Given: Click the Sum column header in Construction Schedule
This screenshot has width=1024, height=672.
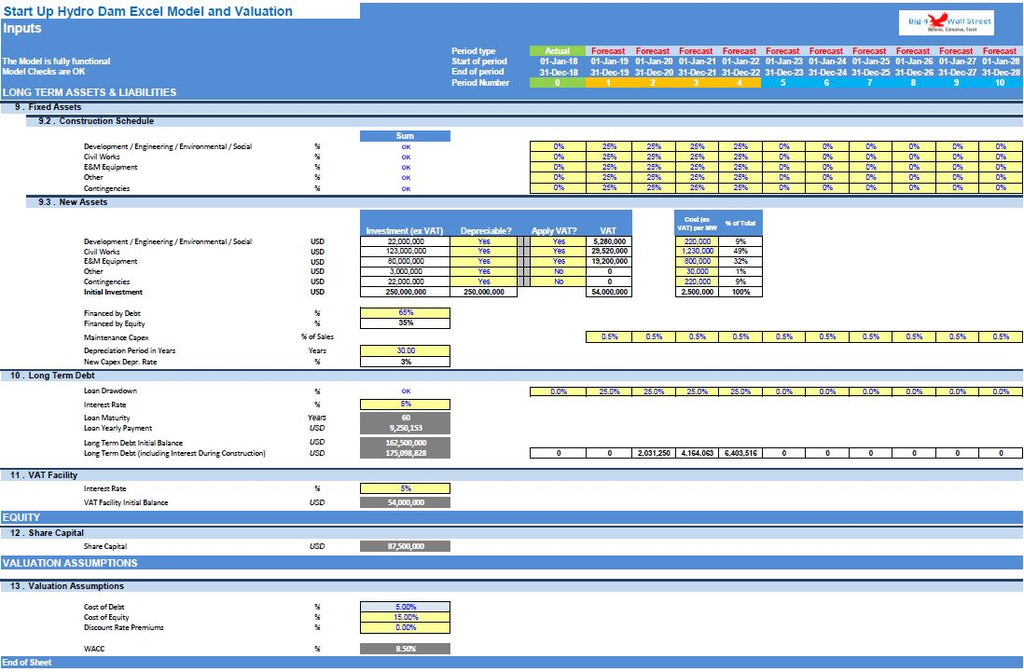Looking at the screenshot, I should [405, 136].
